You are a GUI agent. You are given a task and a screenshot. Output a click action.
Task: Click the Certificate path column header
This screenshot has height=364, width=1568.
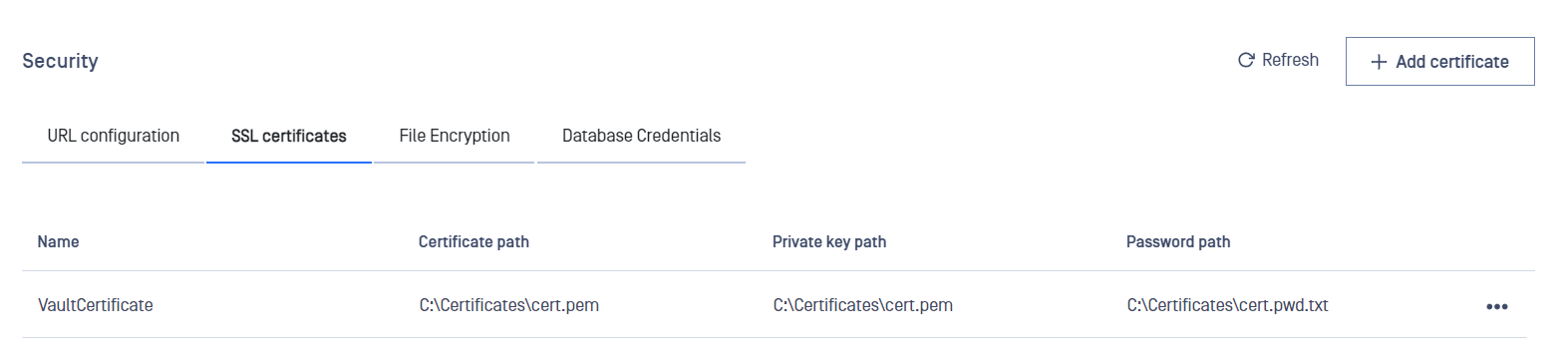coord(473,241)
